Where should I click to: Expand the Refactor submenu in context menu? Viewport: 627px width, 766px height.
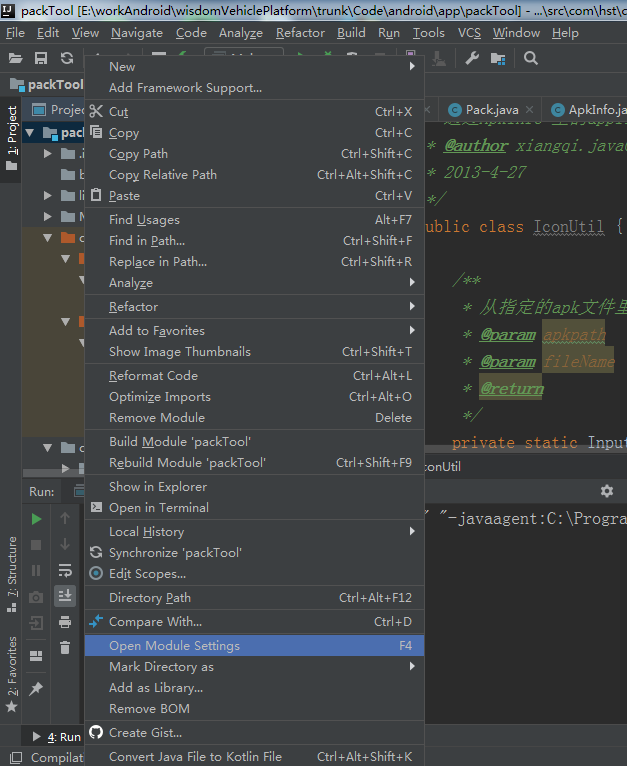point(254,307)
